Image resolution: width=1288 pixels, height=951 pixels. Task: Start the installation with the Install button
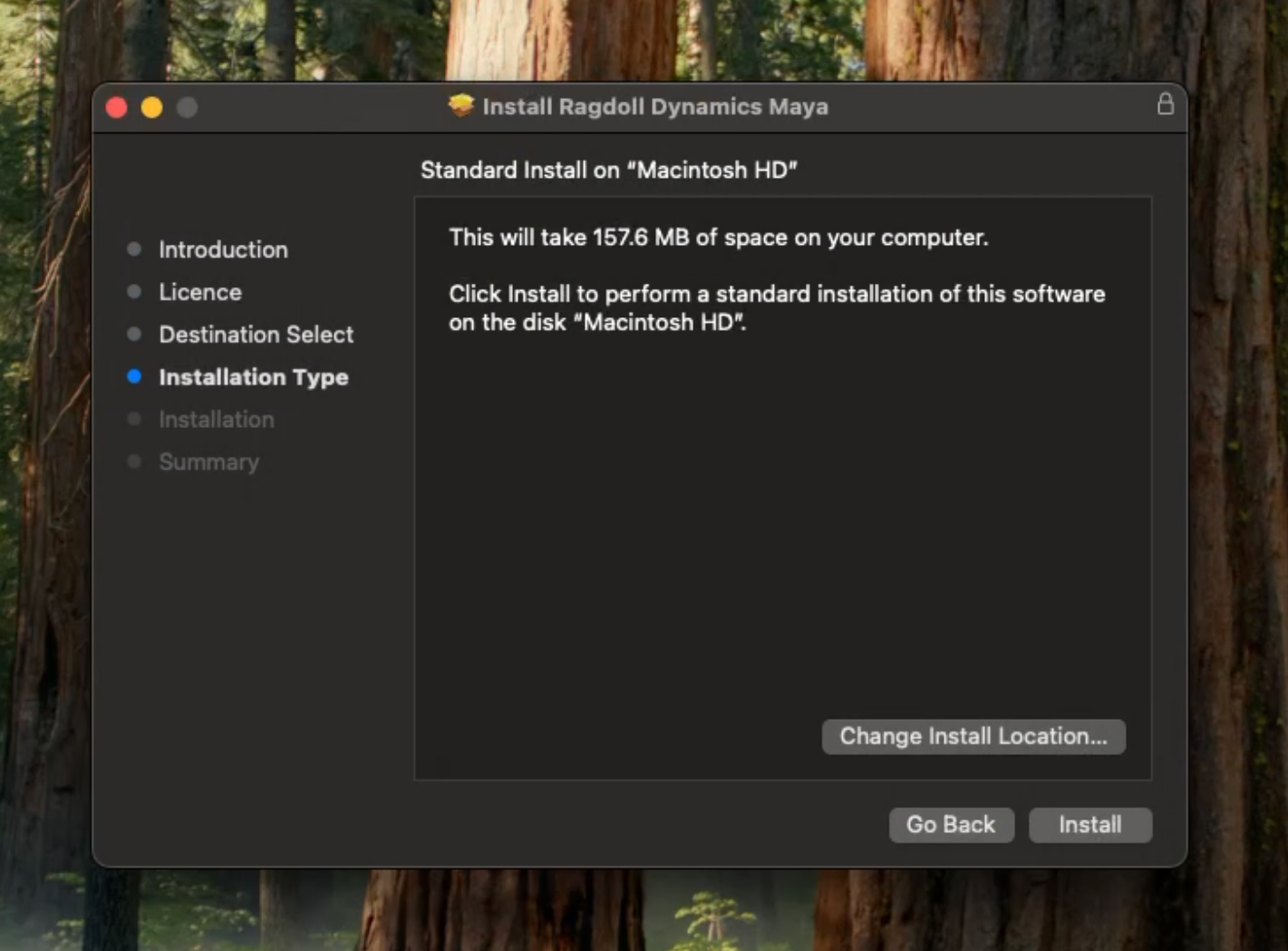pyautogui.click(x=1089, y=825)
